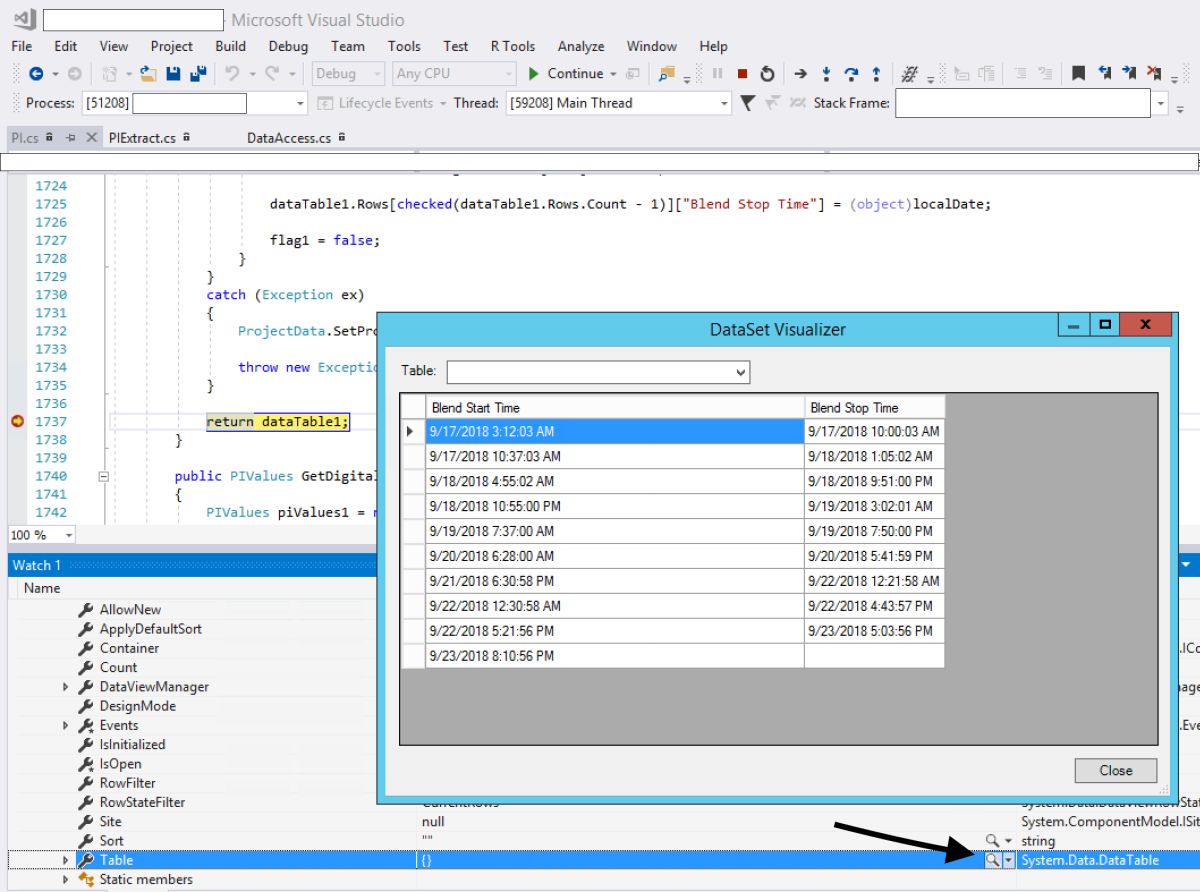Click the magnifier visualizer icon on Table row
The height and width of the screenshot is (892, 1200).
point(991,860)
